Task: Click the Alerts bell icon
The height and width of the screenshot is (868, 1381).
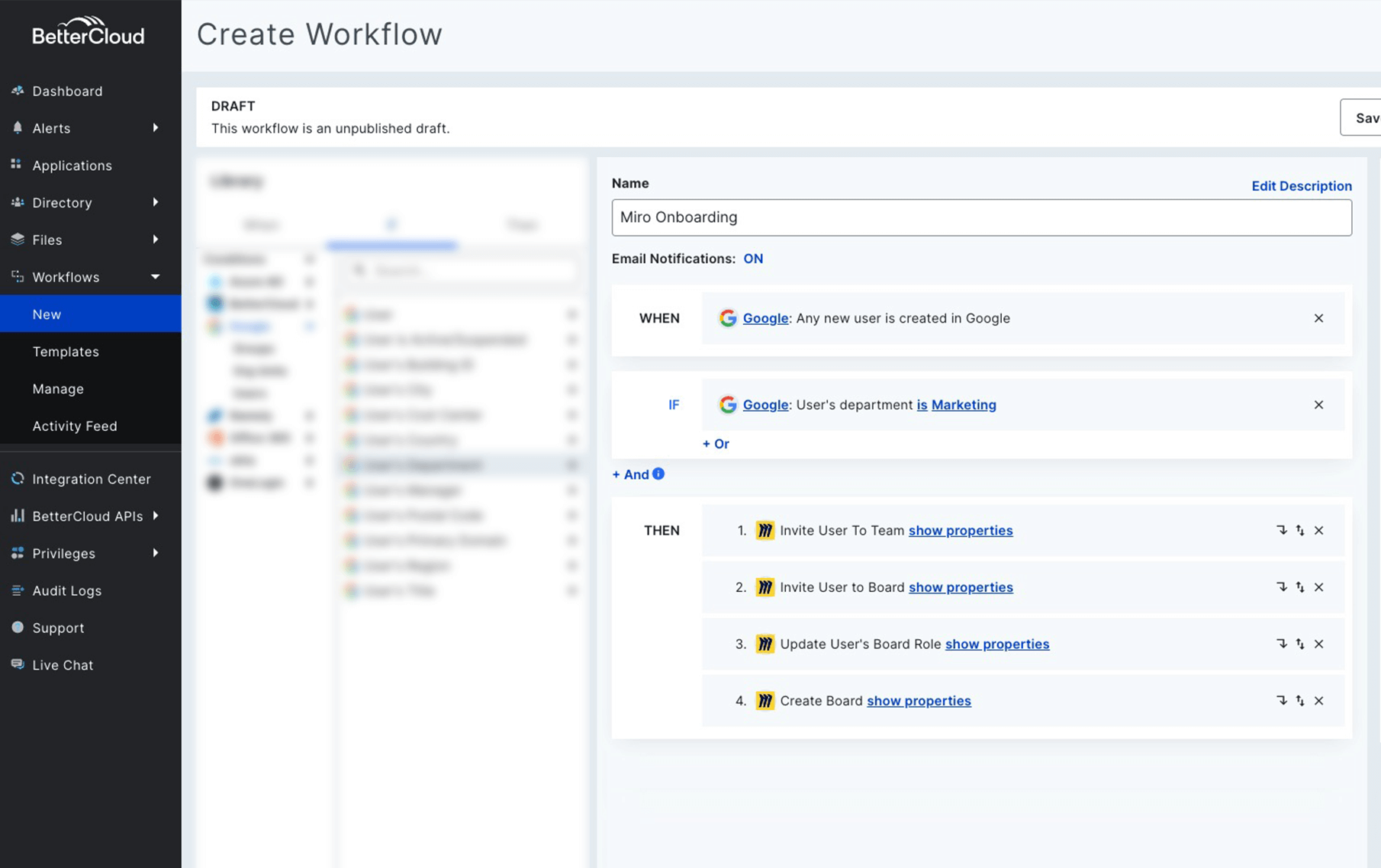Action: (x=18, y=127)
